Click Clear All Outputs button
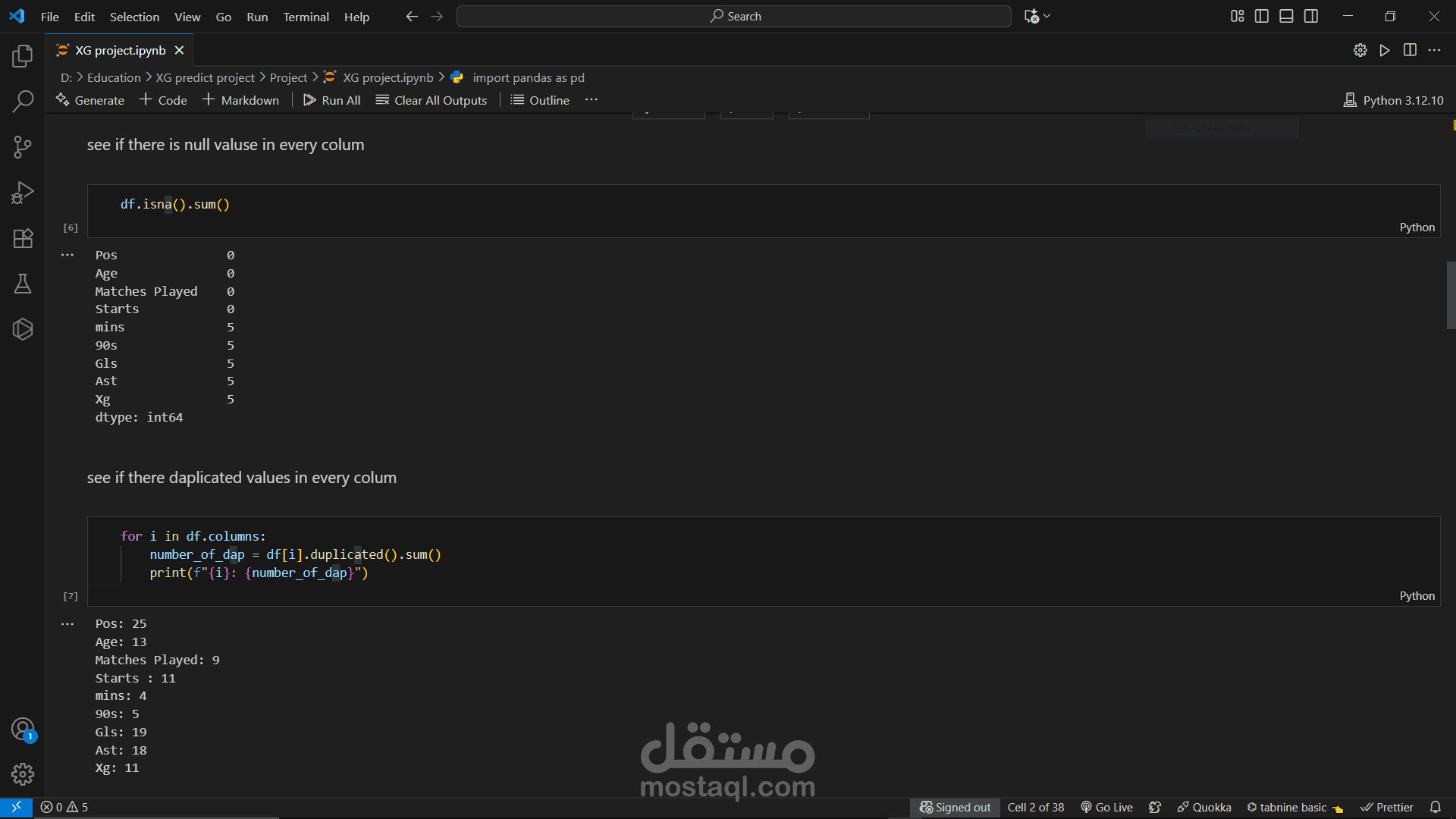This screenshot has width=1456, height=819. click(431, 100)
